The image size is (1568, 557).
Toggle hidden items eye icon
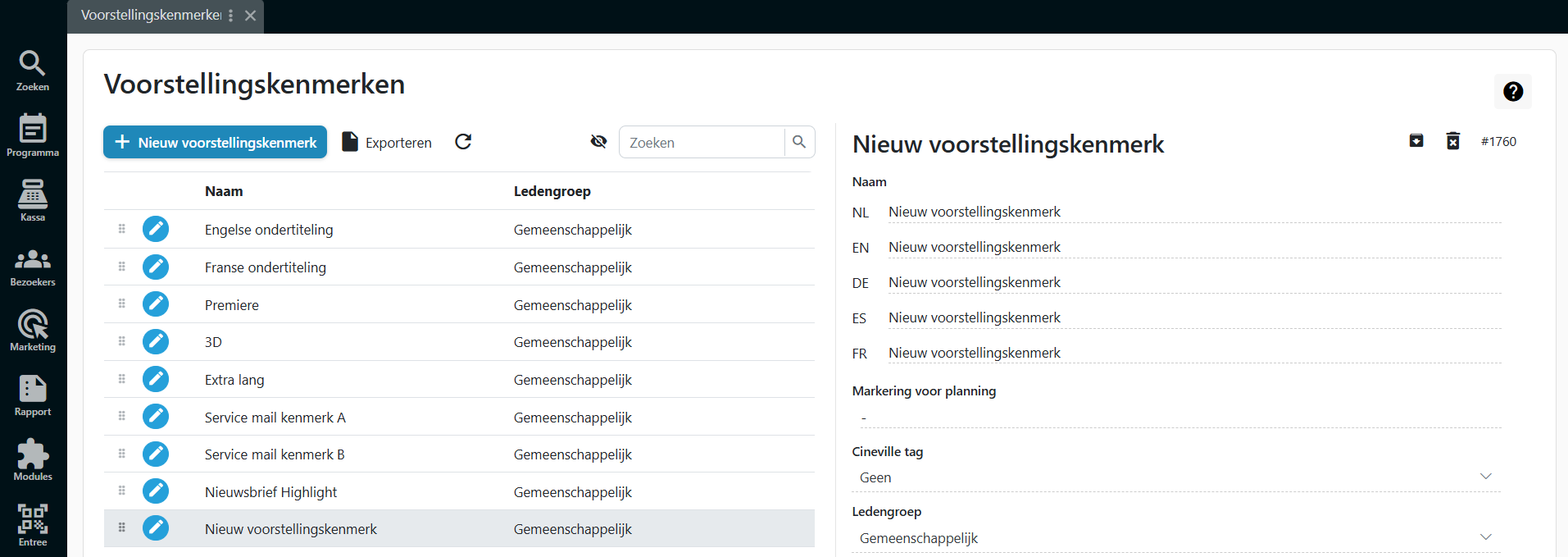pyautogui.click(x=598, y=142)
